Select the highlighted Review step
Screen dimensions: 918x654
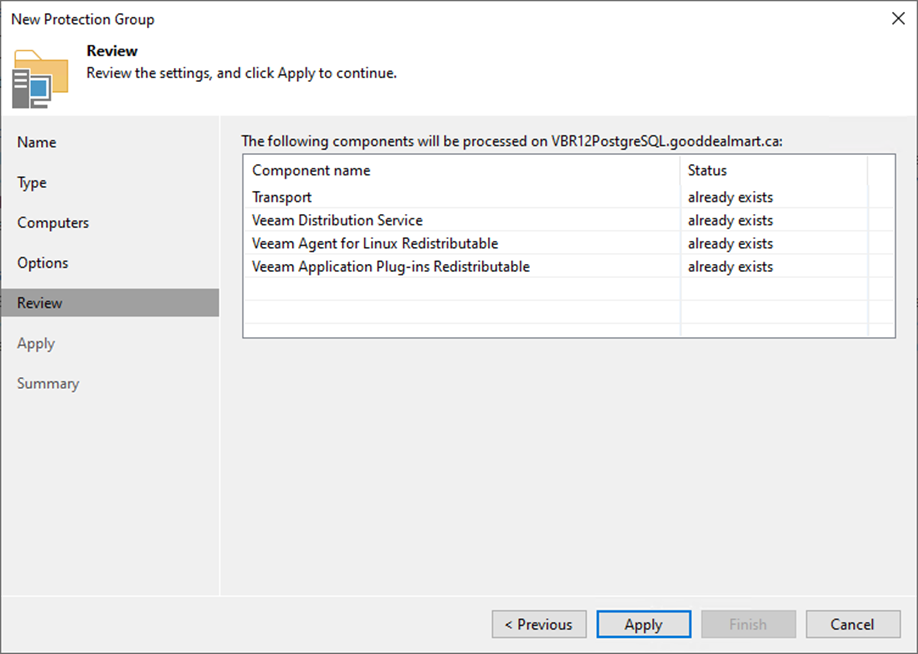coord(110,303)
